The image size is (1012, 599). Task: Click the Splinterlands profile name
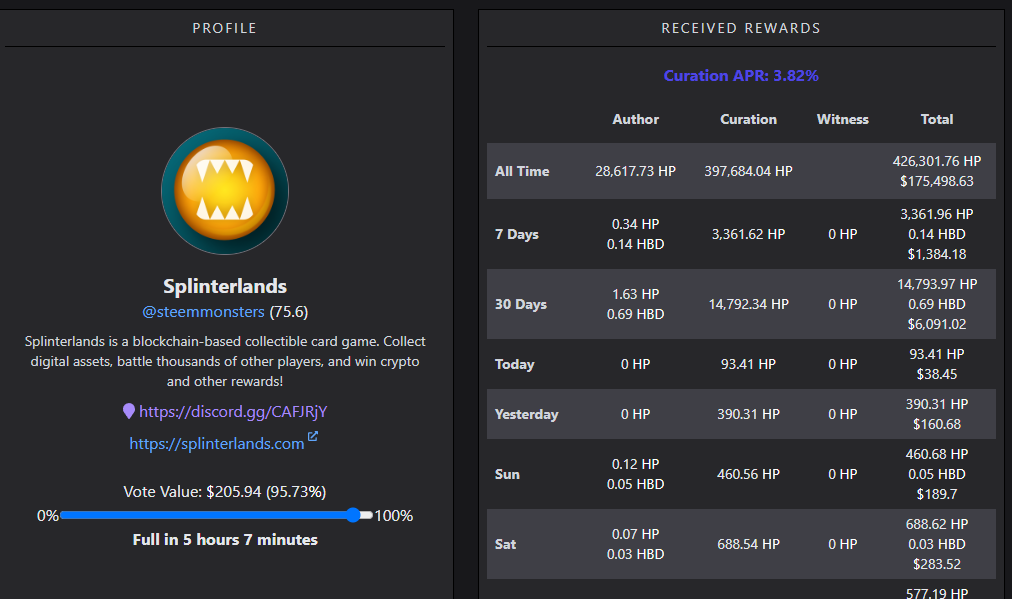[x=225, y=286]
